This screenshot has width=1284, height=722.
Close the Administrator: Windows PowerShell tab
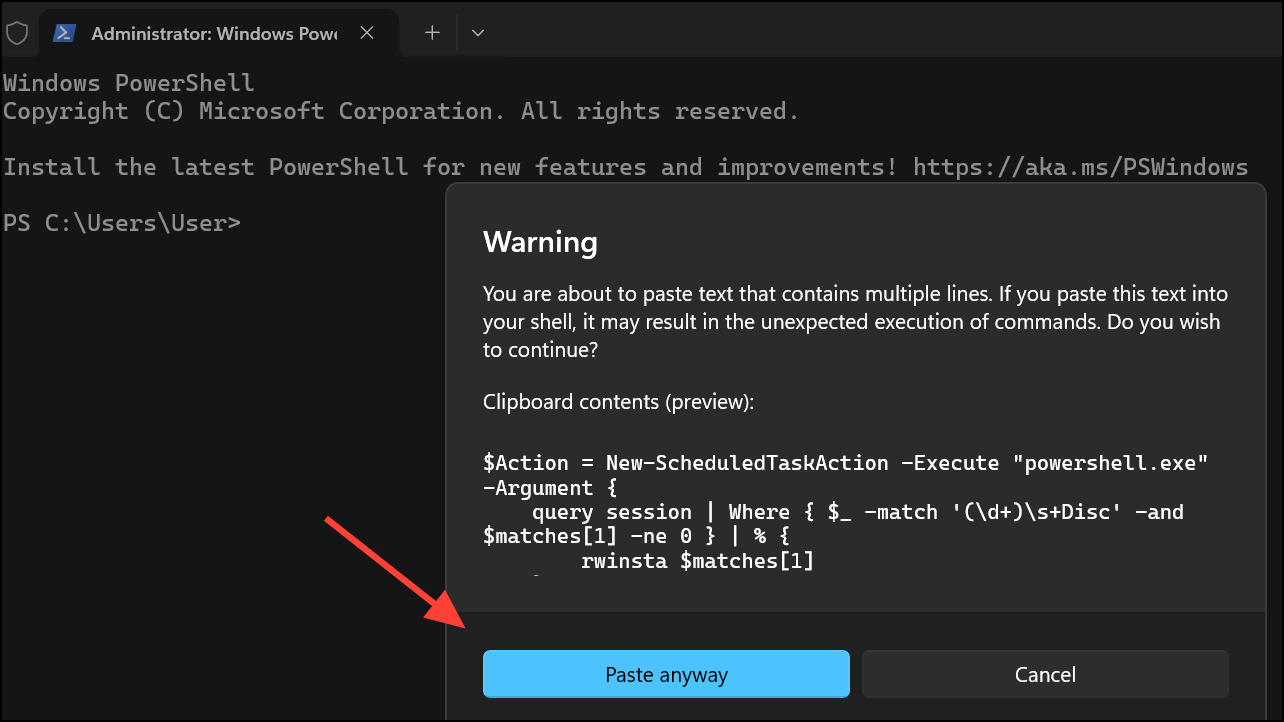pyautogui.click(x=367, y=32)
